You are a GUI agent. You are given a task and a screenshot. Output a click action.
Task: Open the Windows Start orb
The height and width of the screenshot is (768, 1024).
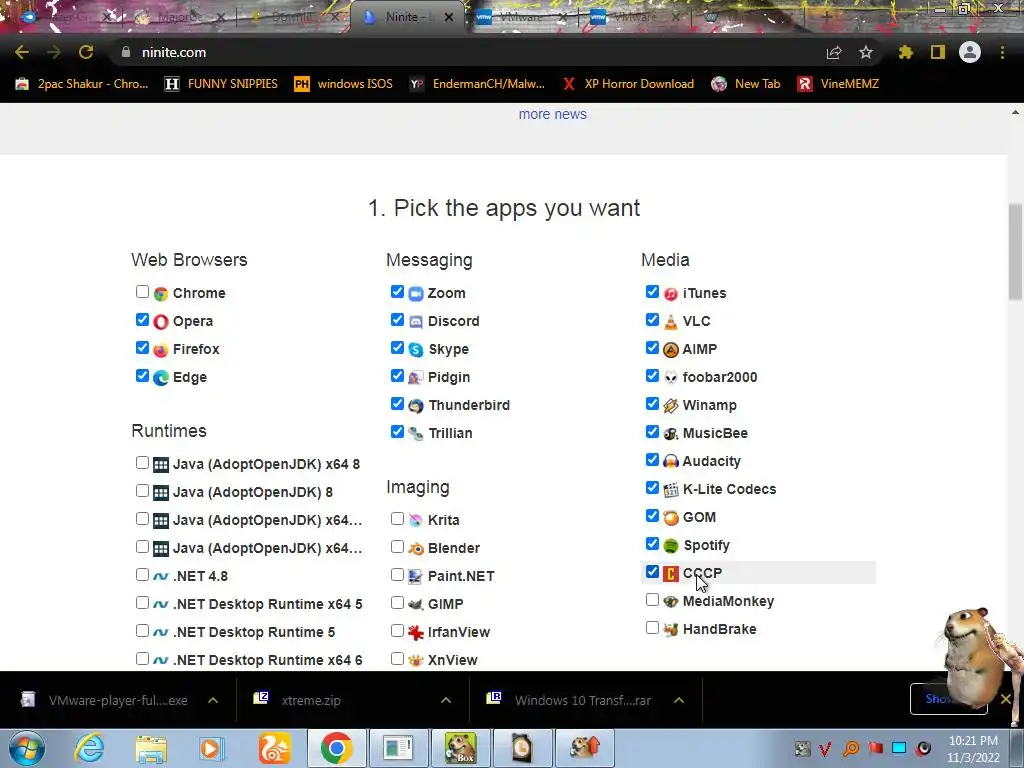point(27,748)
